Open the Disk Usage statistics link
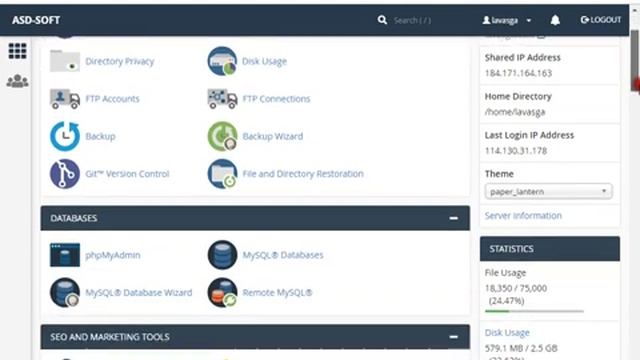This screenshot has width=640, height=360. (507, 333)
